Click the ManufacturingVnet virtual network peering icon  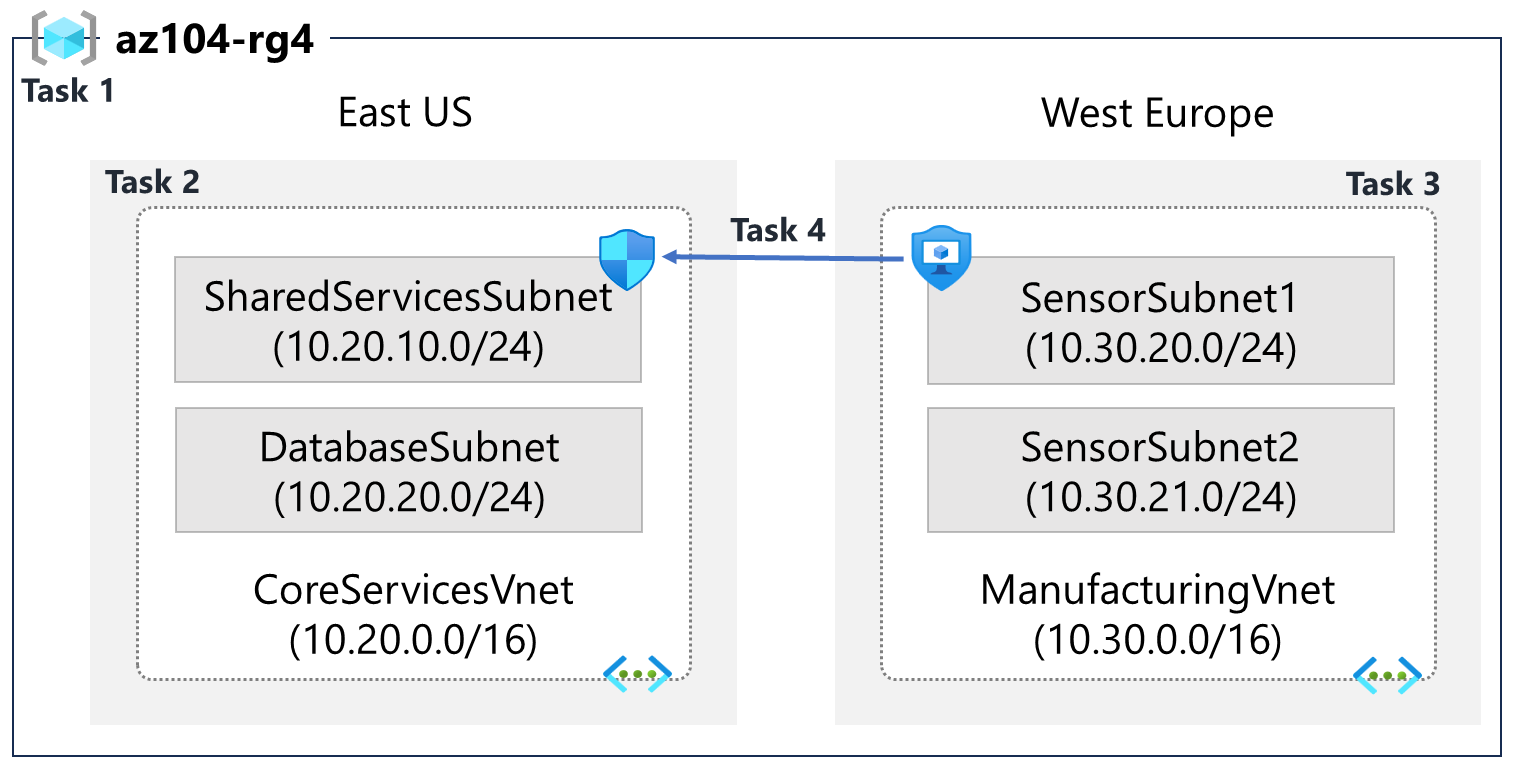click(1387, 675)
